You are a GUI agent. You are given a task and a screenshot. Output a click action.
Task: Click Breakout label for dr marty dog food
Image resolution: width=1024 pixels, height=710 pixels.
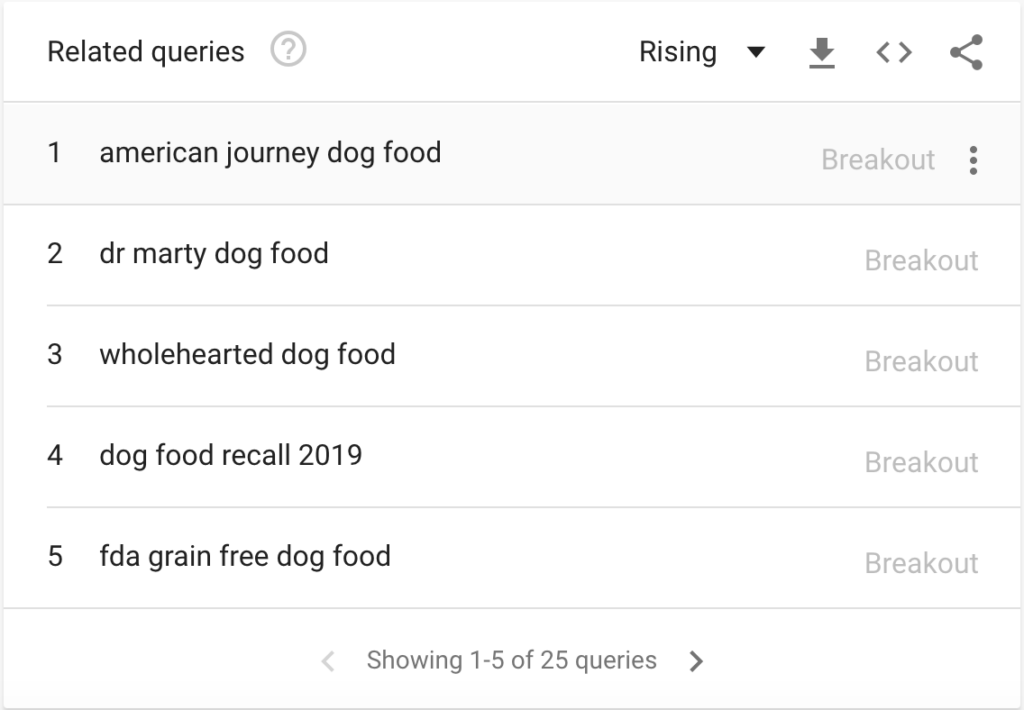[x=921, y=261]
